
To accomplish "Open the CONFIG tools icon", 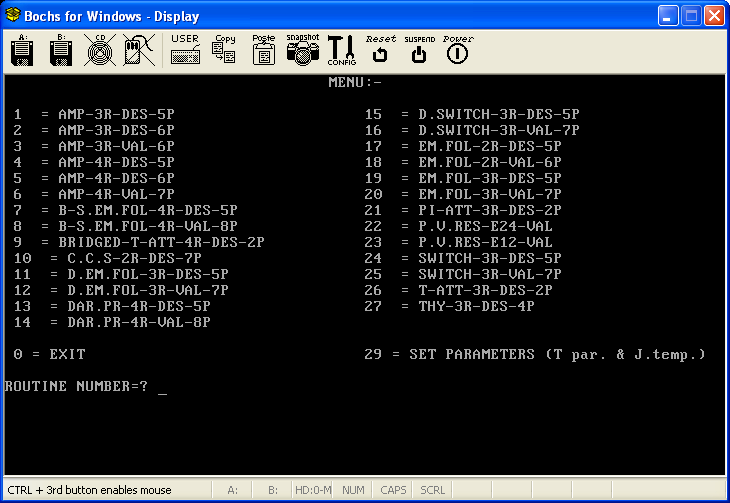I will 342,50.
